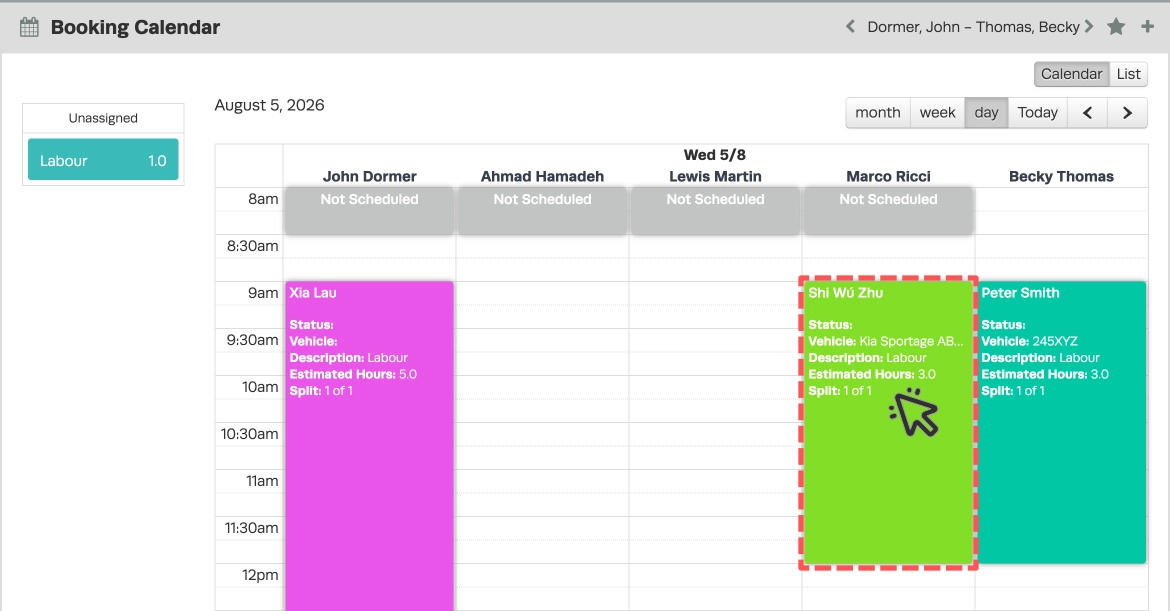The height and width of the screenshot is (611, 1170).
Task: Click the Lewis Martin column header
Action: tap(716, 177)
